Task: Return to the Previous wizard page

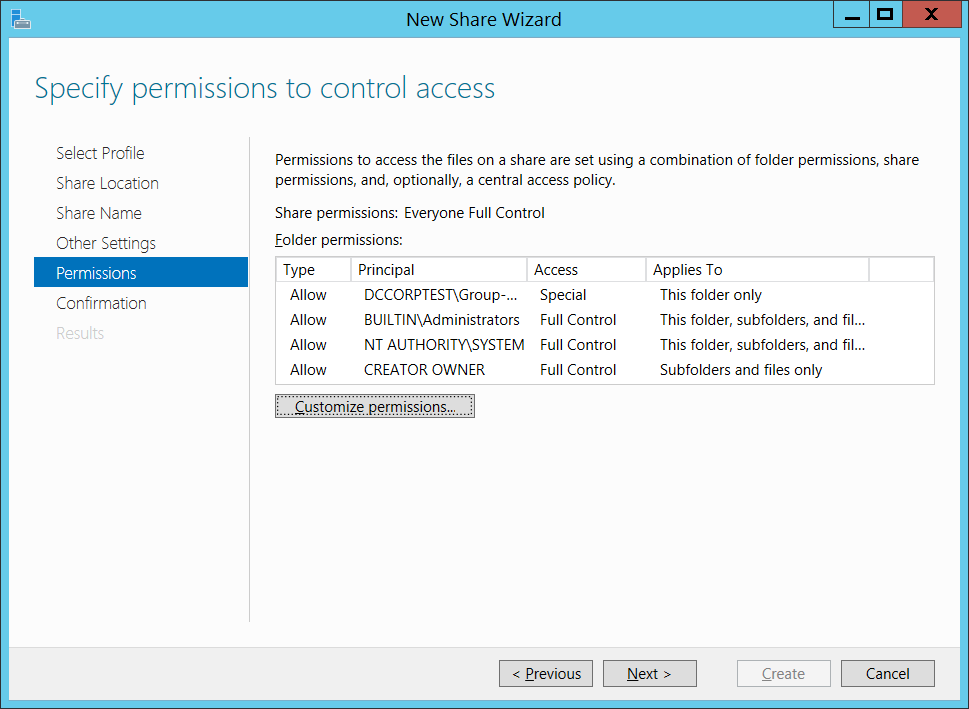Action: coord(546,673)
